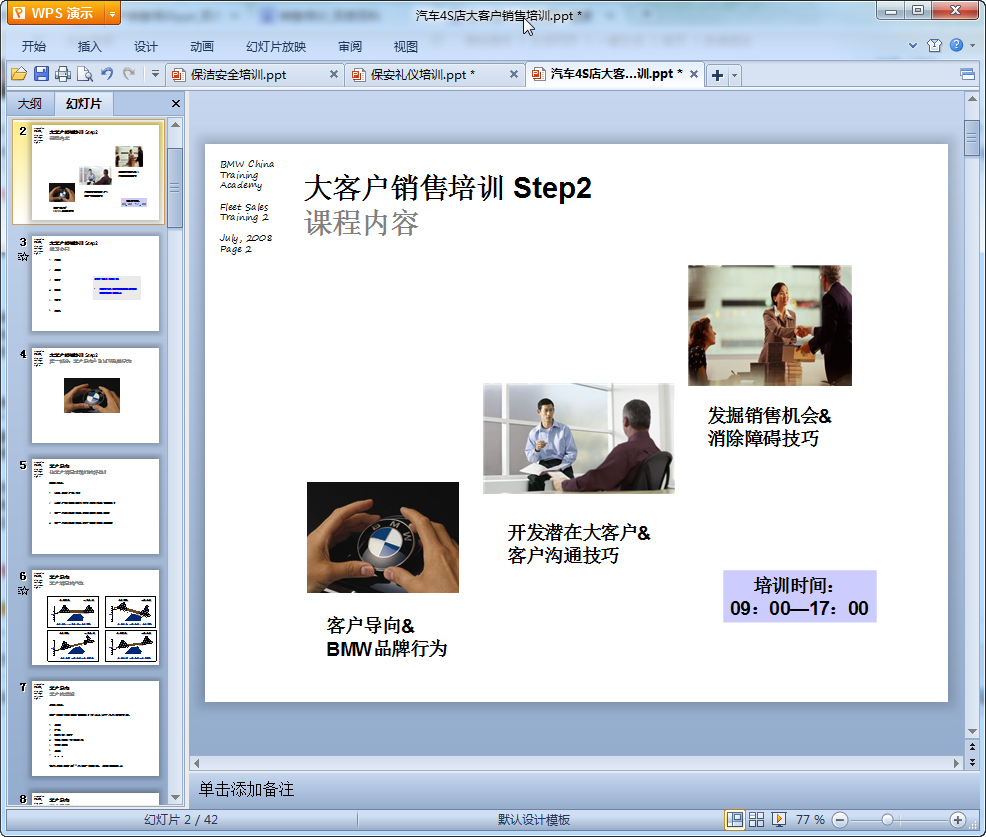Open the 审阅 menu tab
This screenshot has height=837, width=986.
click(350, 47)
